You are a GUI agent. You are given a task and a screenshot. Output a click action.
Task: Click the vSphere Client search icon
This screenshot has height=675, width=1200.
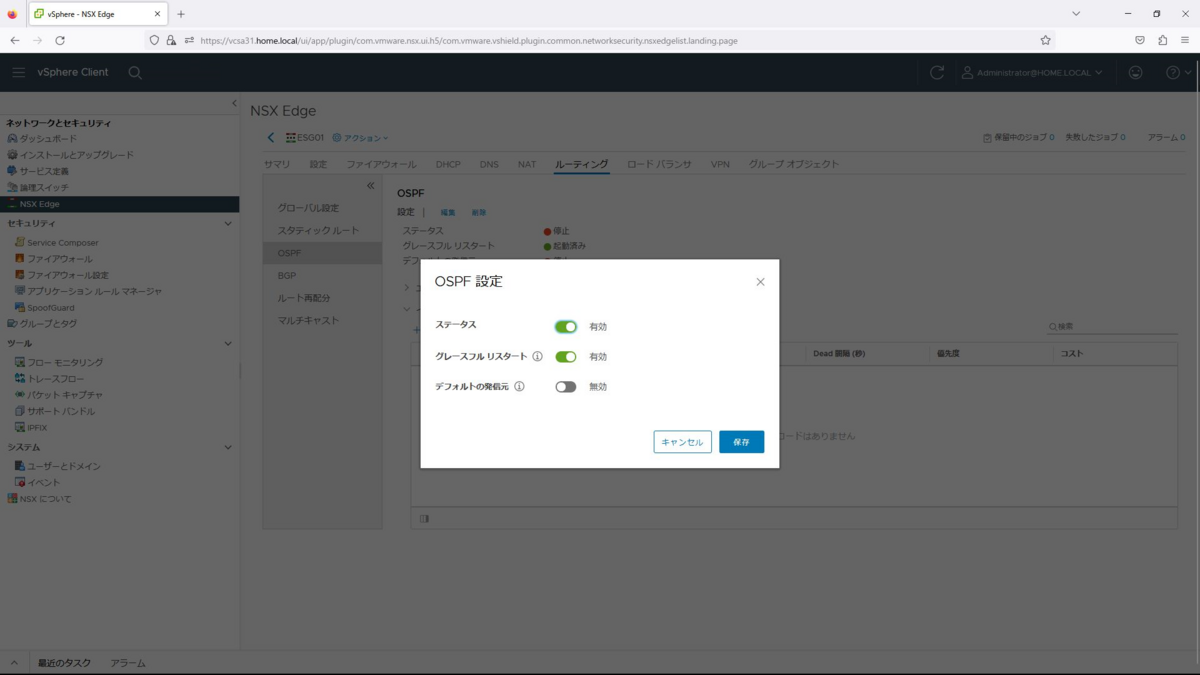tap(135, 73)
